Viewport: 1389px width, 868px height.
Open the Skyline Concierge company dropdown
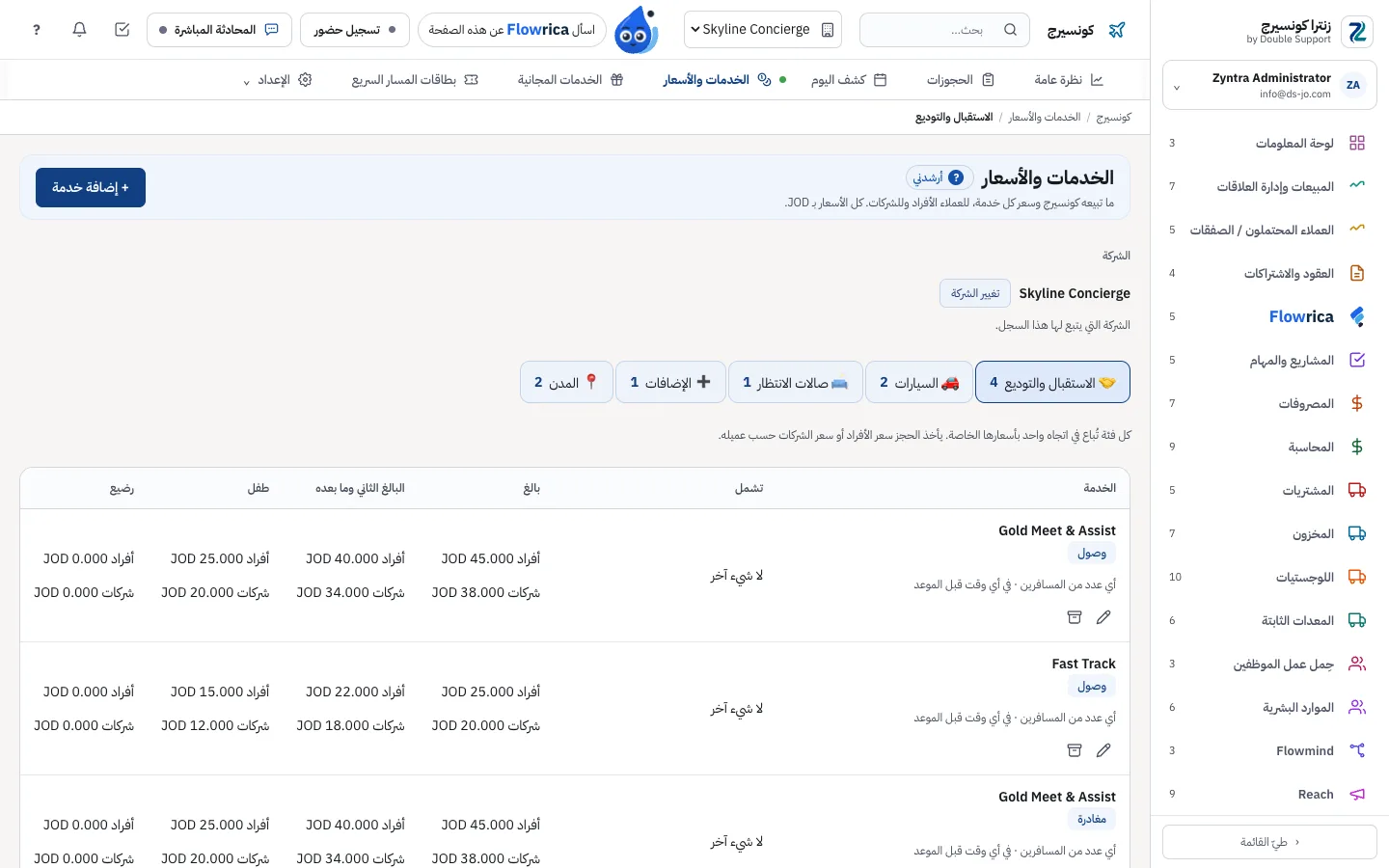(762, 30)
